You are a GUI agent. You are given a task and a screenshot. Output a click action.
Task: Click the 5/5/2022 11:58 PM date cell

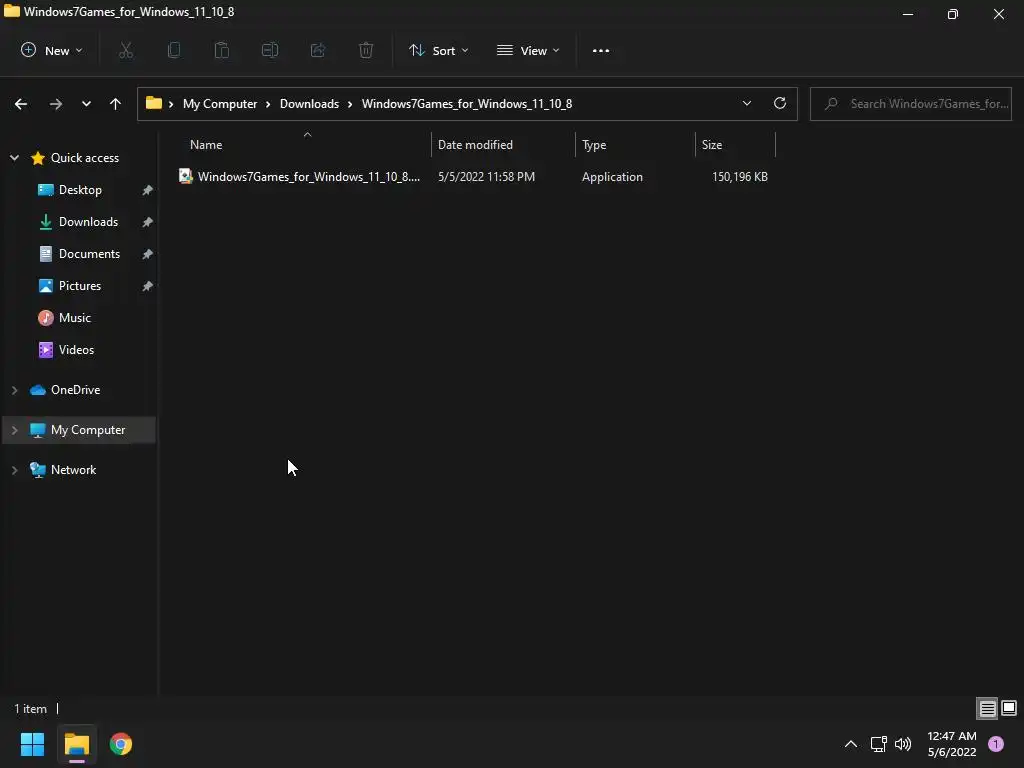(x=487, y=177)
